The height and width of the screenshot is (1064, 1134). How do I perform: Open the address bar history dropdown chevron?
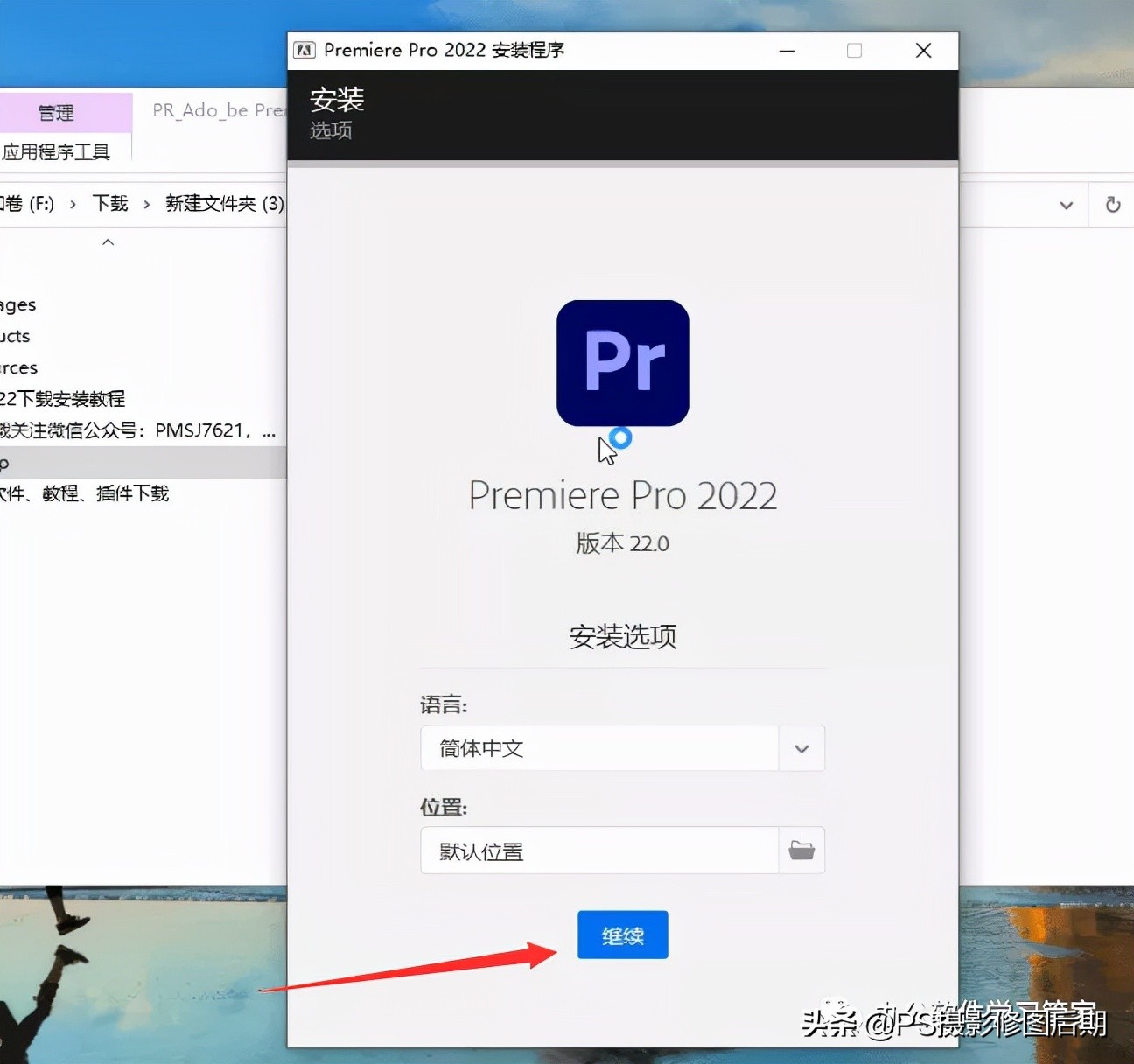click(x=1067, y=204)
